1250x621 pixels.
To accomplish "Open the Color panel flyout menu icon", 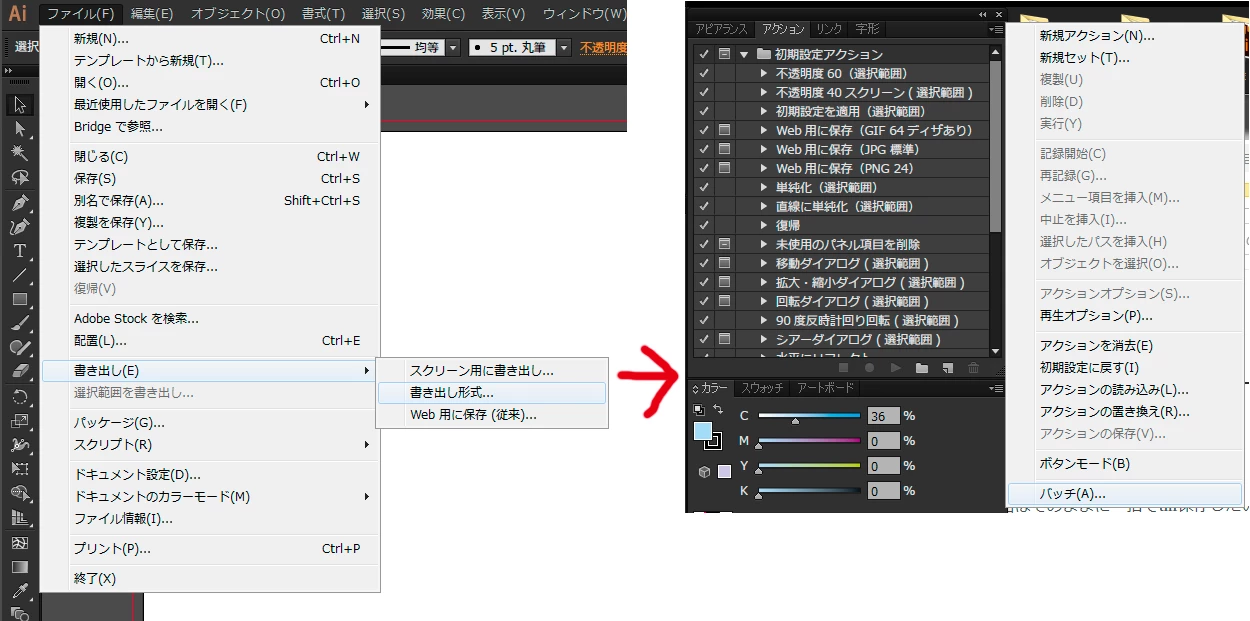I will 995,388.
